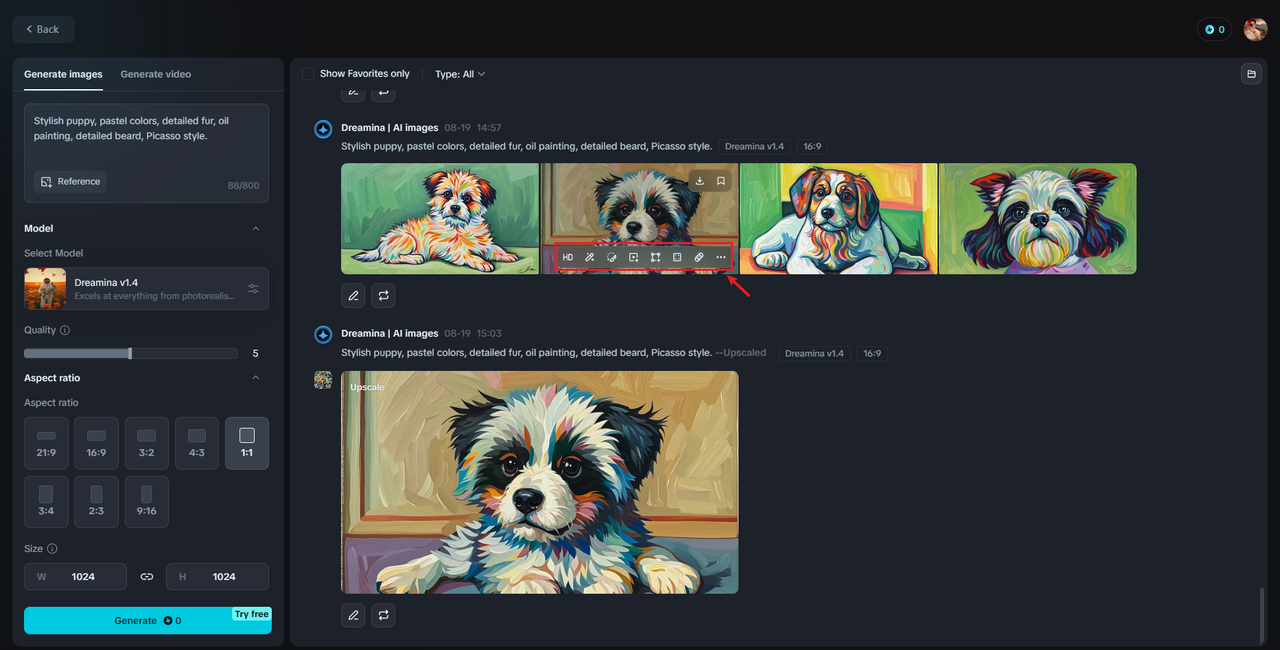The height and width of the screenshot is (650, 1280).
Task: Select the 16:9 aspect ratio option
Action: tap(96, 443)
